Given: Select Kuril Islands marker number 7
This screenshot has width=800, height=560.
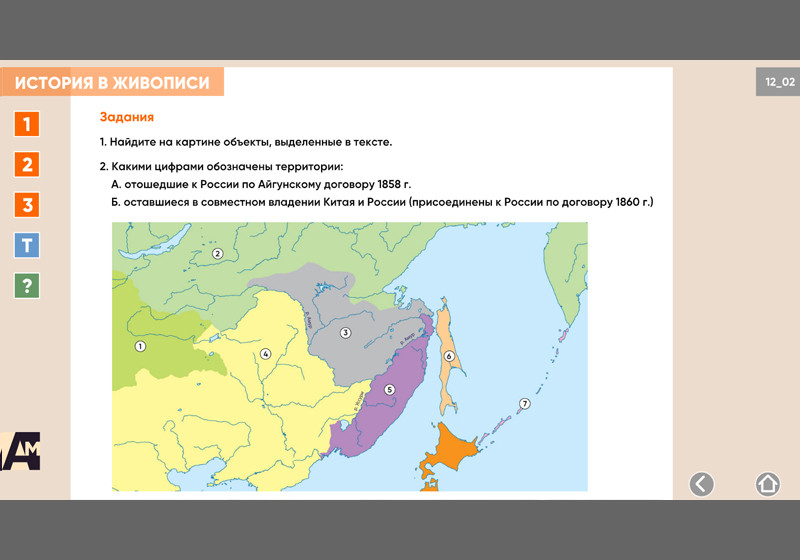Looking at the screenshot, I should [523, 403].
